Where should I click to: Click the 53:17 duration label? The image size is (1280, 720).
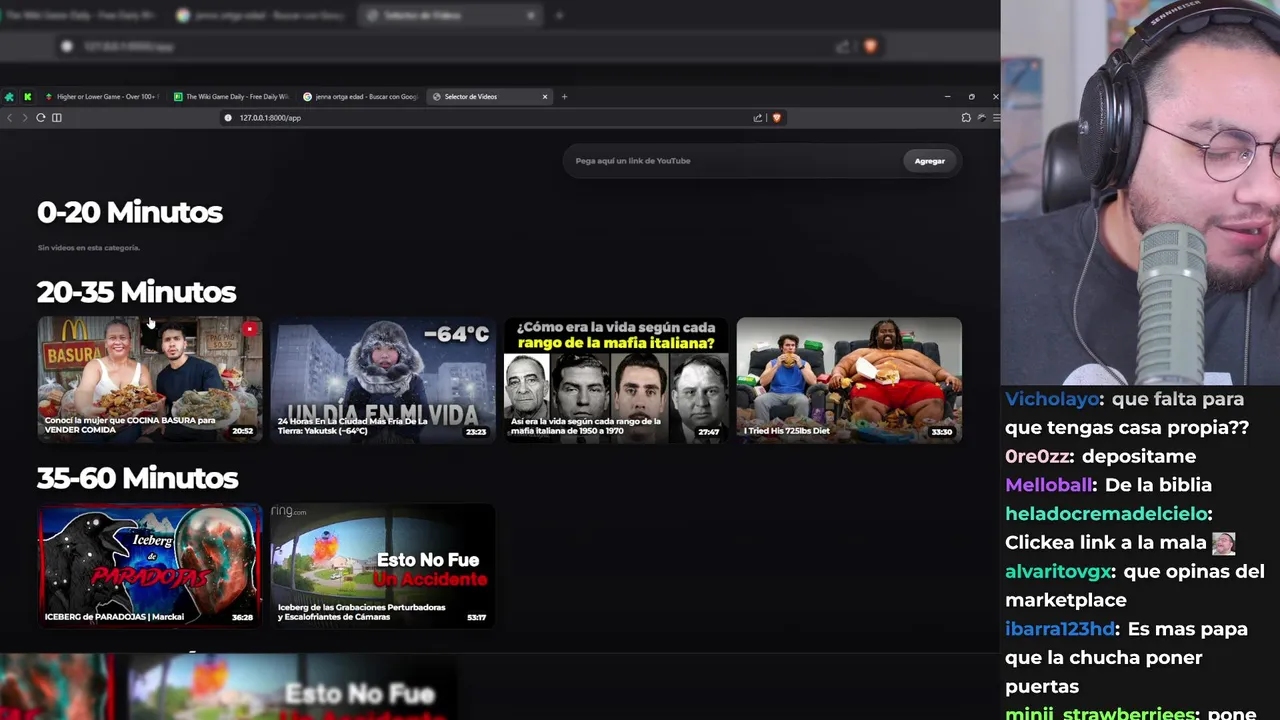click(x=476, y=618)
